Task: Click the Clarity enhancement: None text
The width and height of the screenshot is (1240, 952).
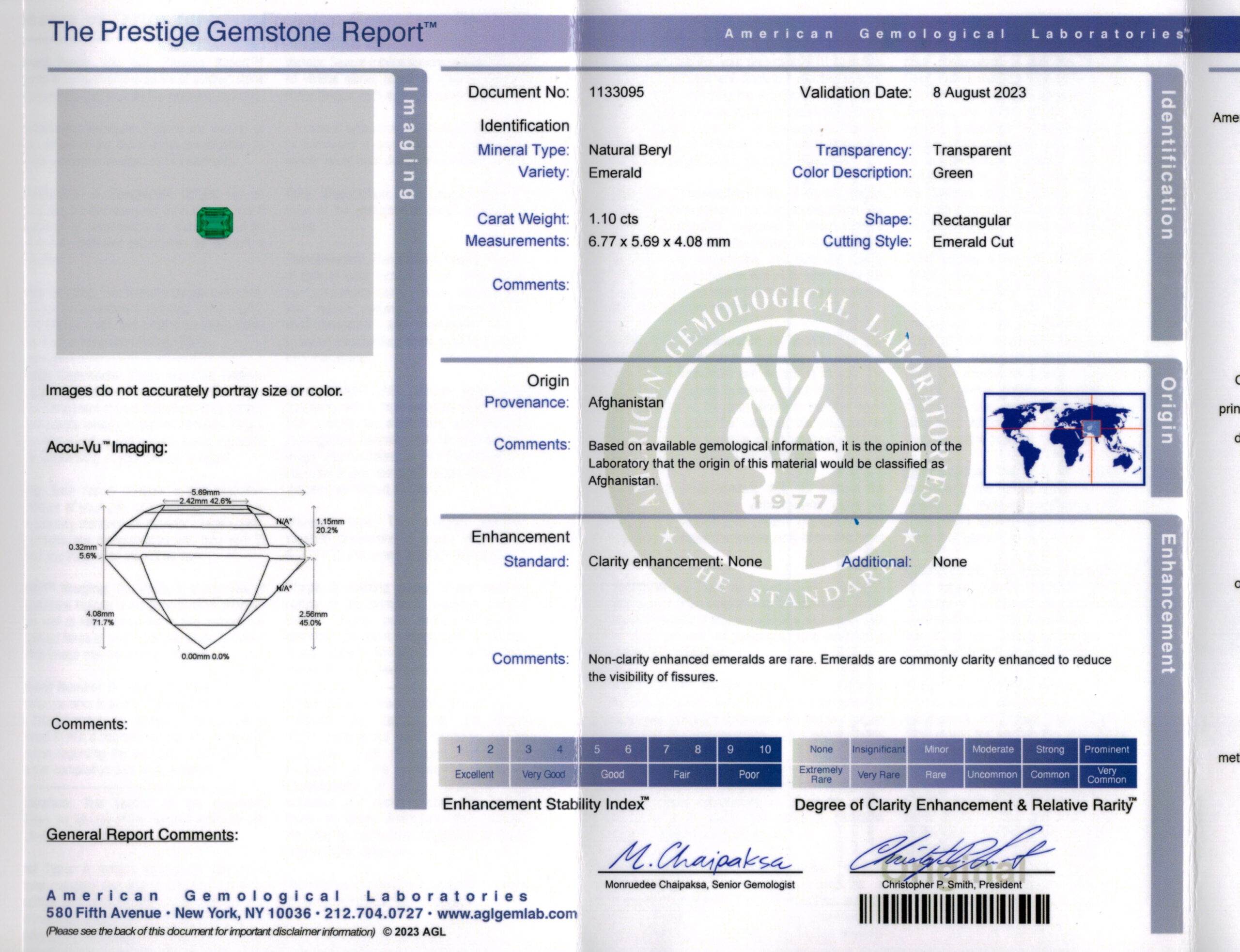Action: 675,562
